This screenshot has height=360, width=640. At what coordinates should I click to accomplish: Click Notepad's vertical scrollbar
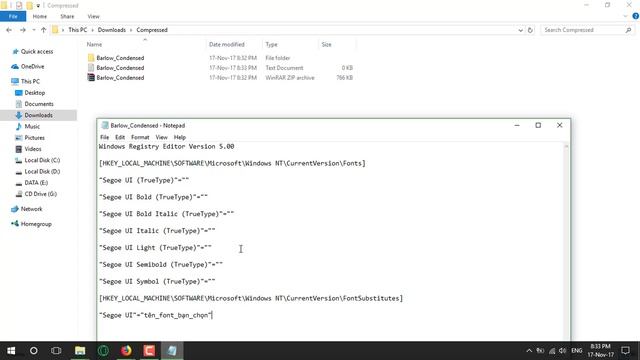[566, 241]
